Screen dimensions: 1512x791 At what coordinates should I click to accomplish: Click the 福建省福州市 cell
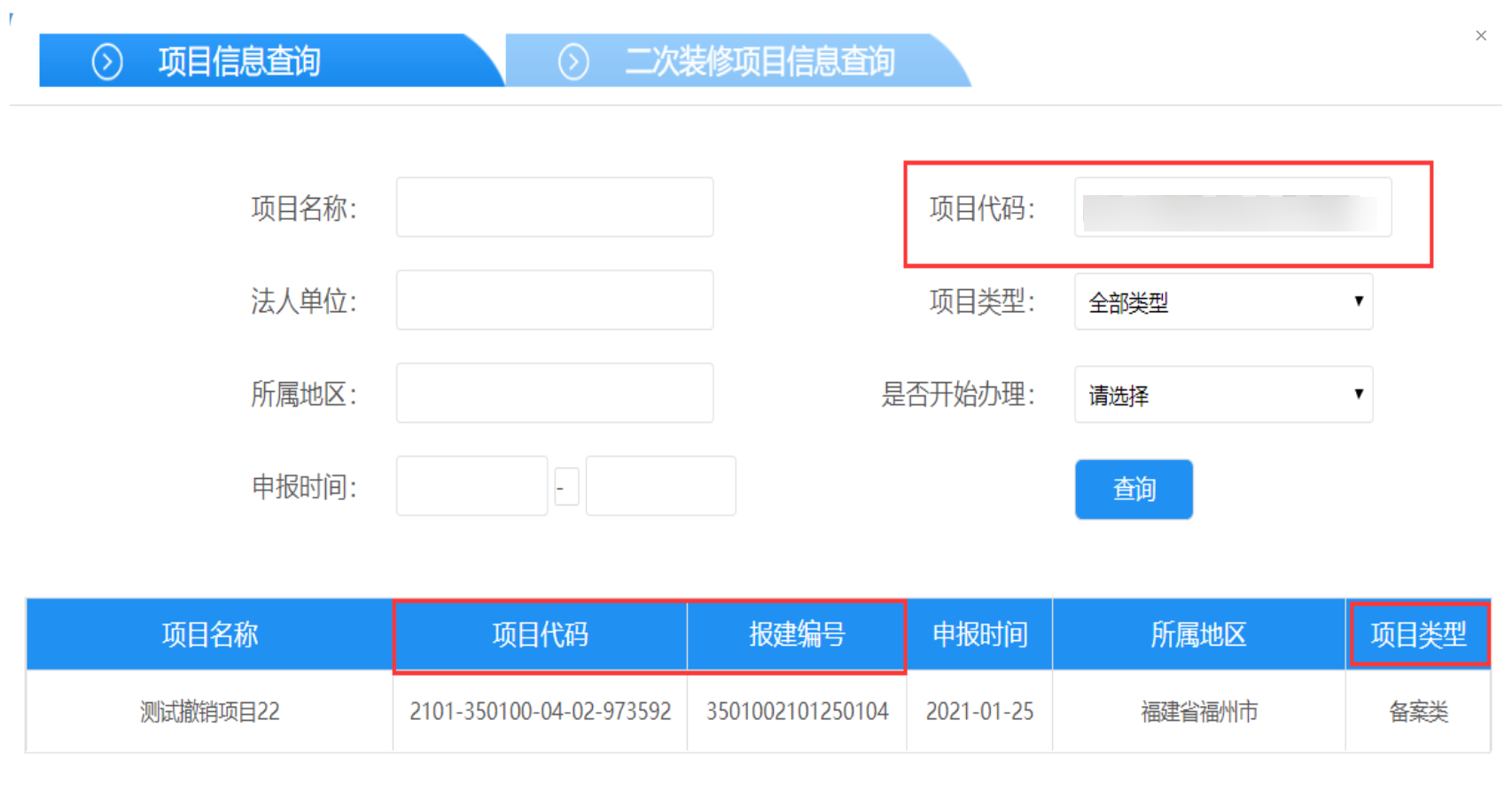(x=1198, y=711)
